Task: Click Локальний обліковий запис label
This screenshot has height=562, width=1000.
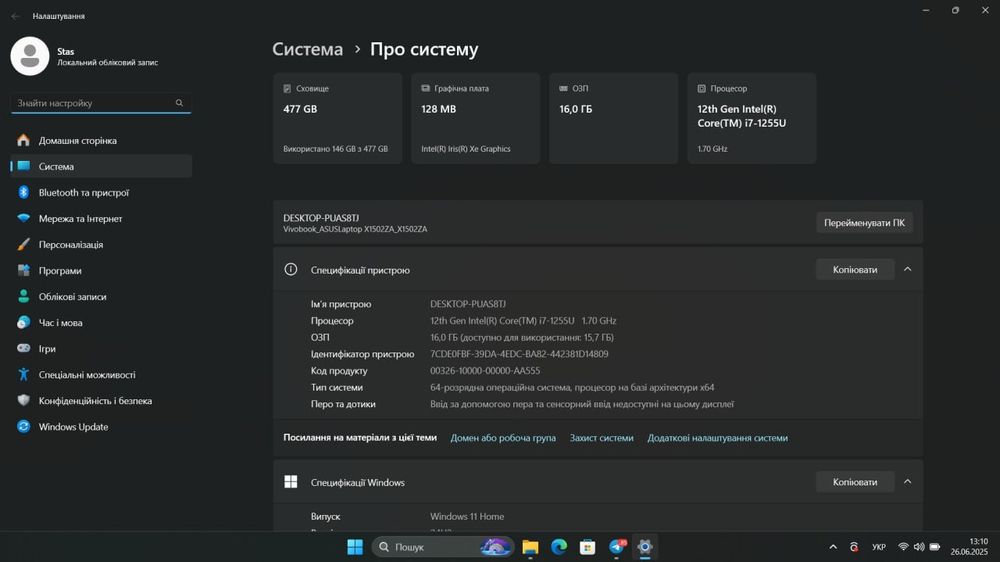Action: coord(108,63)
